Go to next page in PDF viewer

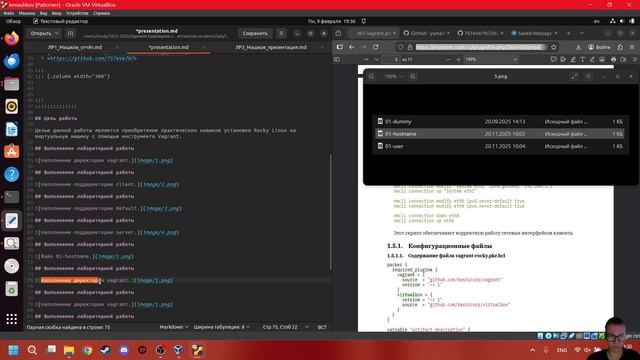coord(376,59)
